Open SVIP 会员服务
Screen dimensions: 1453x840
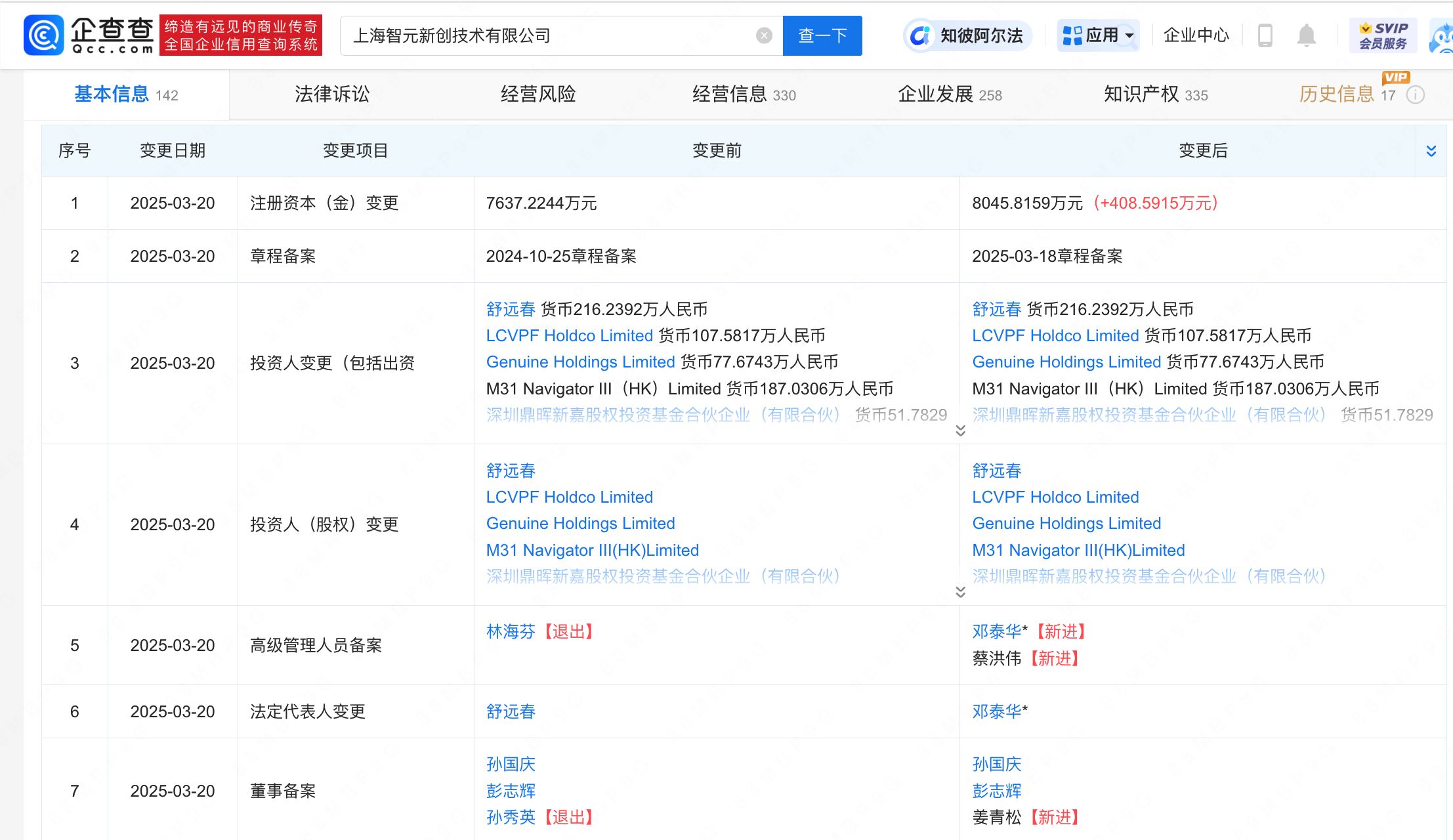click(x=1383, y=35)
